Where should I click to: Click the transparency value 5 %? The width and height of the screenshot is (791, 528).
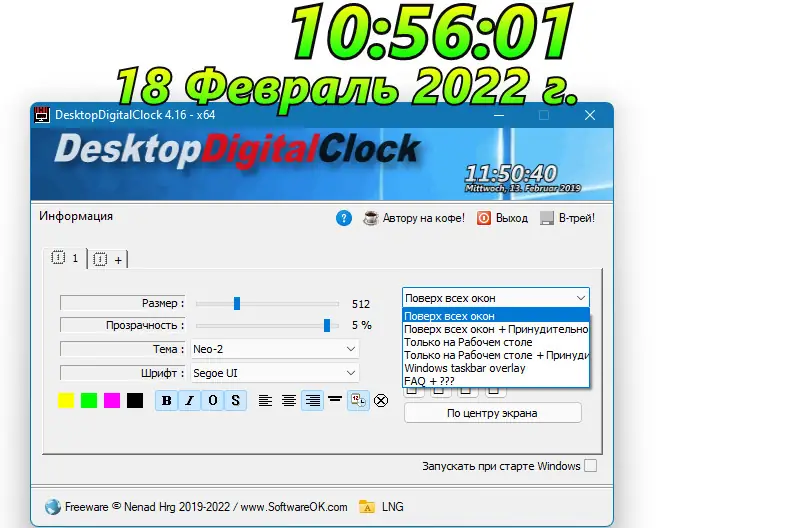[361, 326]
